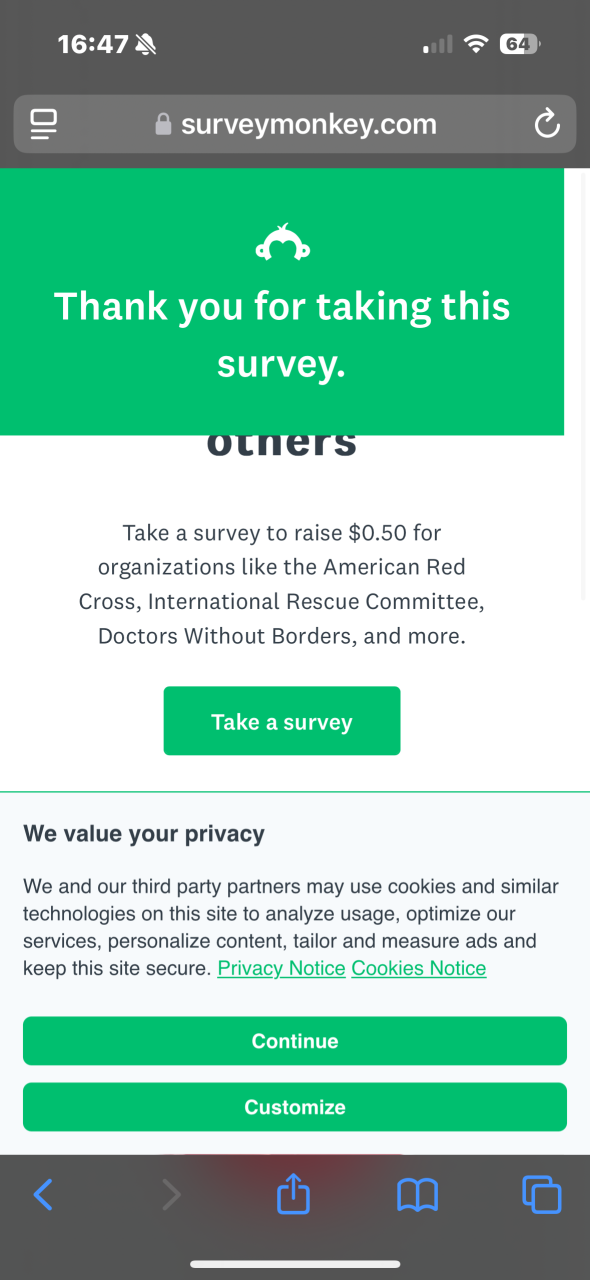Open the page format menu icon in address bar
This screenshot has width=590, height=1280.
[x=43, y=124]
